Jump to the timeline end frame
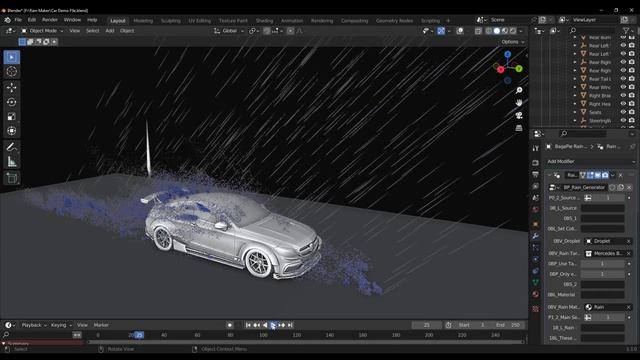 click(x=290, y=325)
